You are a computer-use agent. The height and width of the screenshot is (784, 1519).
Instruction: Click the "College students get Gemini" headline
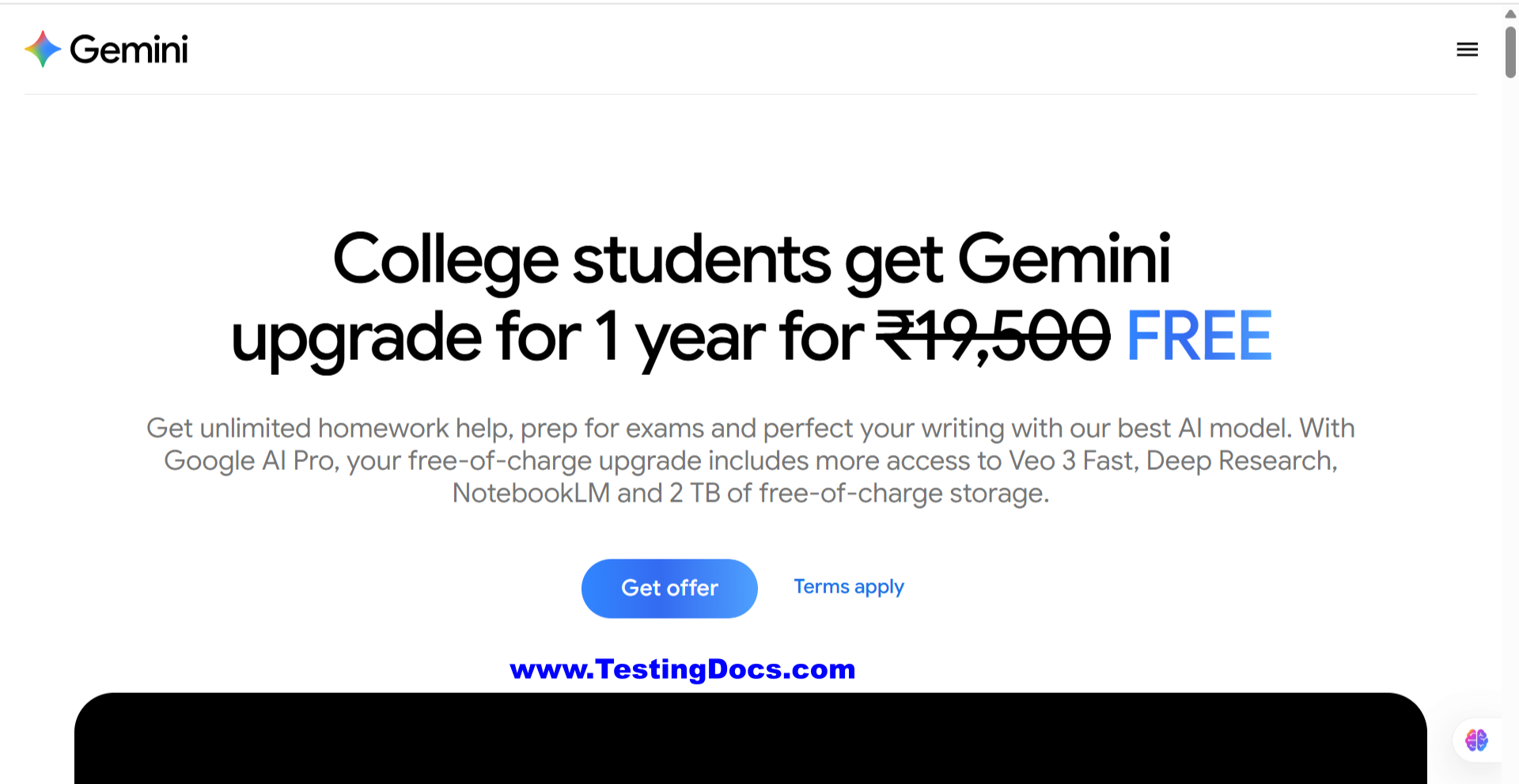[x=751, y=259]
